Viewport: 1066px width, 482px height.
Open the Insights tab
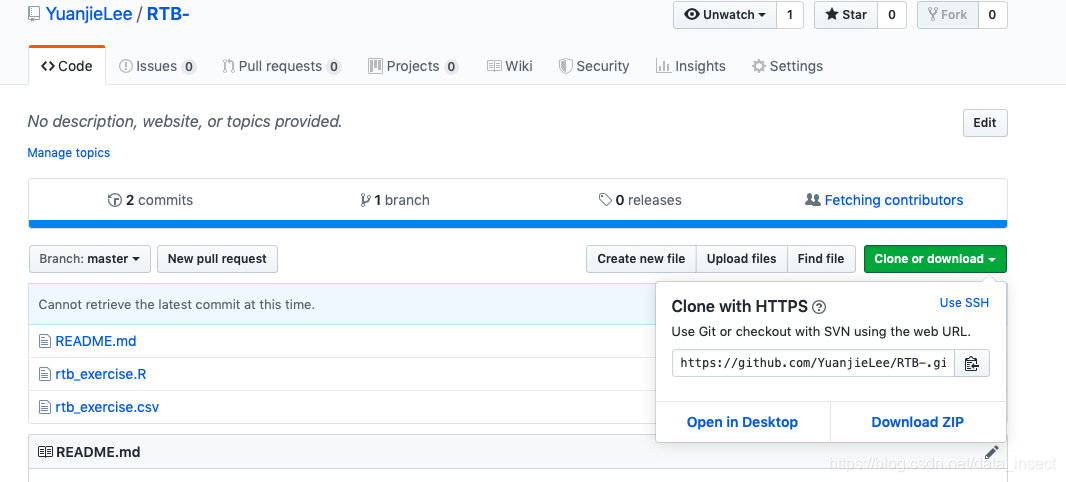tap(690, 66)
